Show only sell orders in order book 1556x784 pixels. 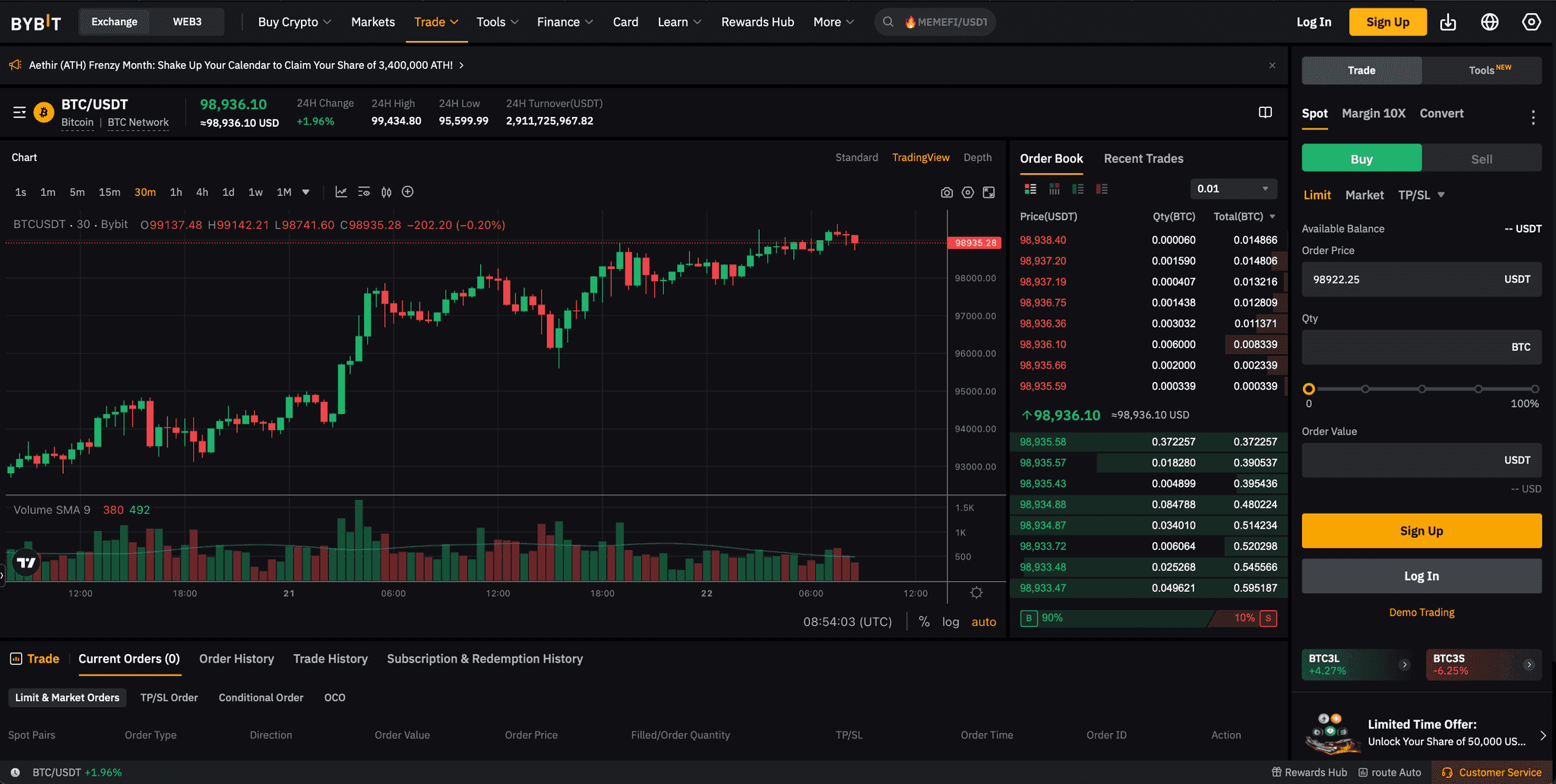click(1102, 189)
